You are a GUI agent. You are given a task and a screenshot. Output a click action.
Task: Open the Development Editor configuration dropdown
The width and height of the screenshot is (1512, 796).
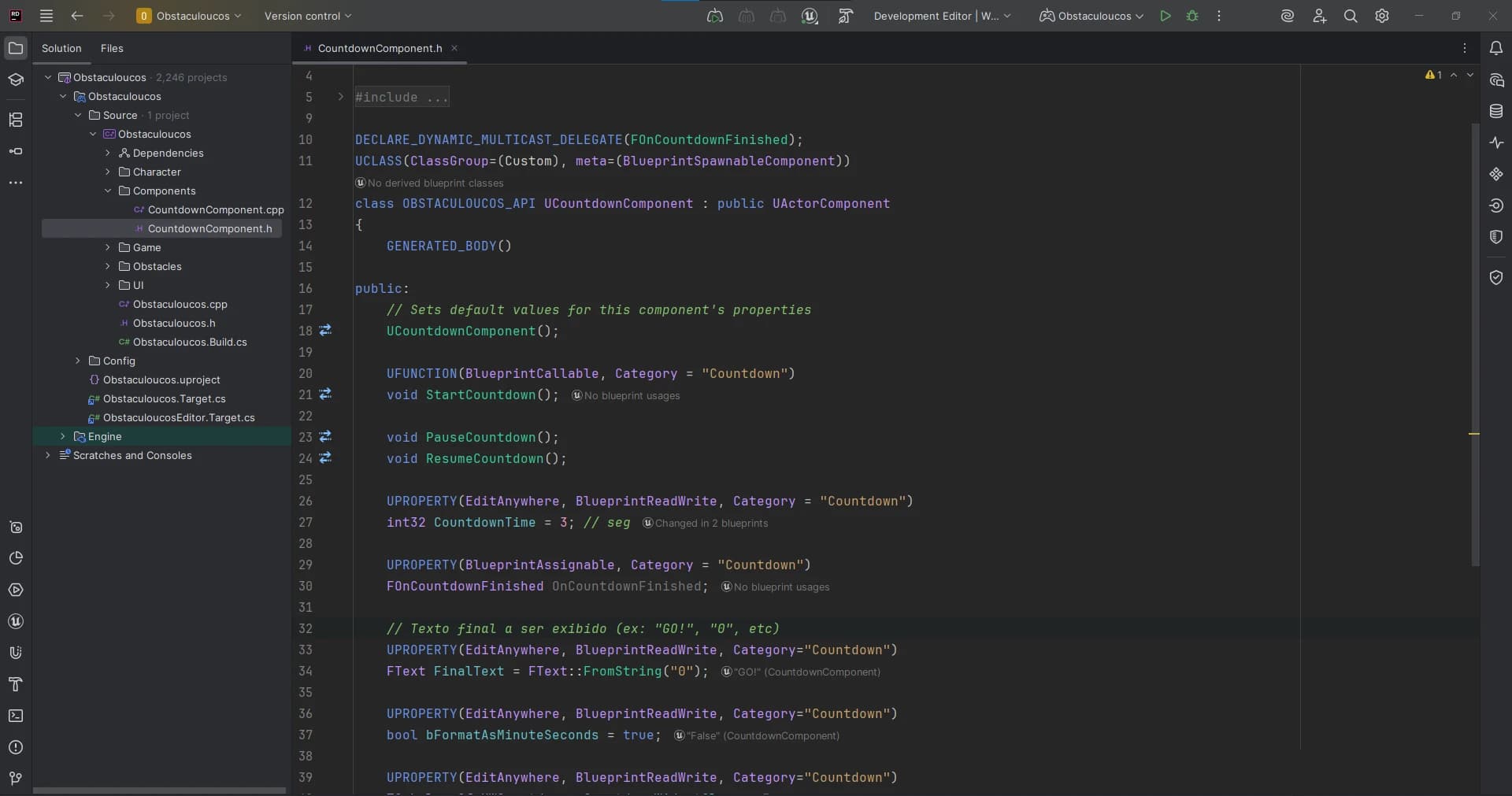pyautogui.click(x=941, y=16)
